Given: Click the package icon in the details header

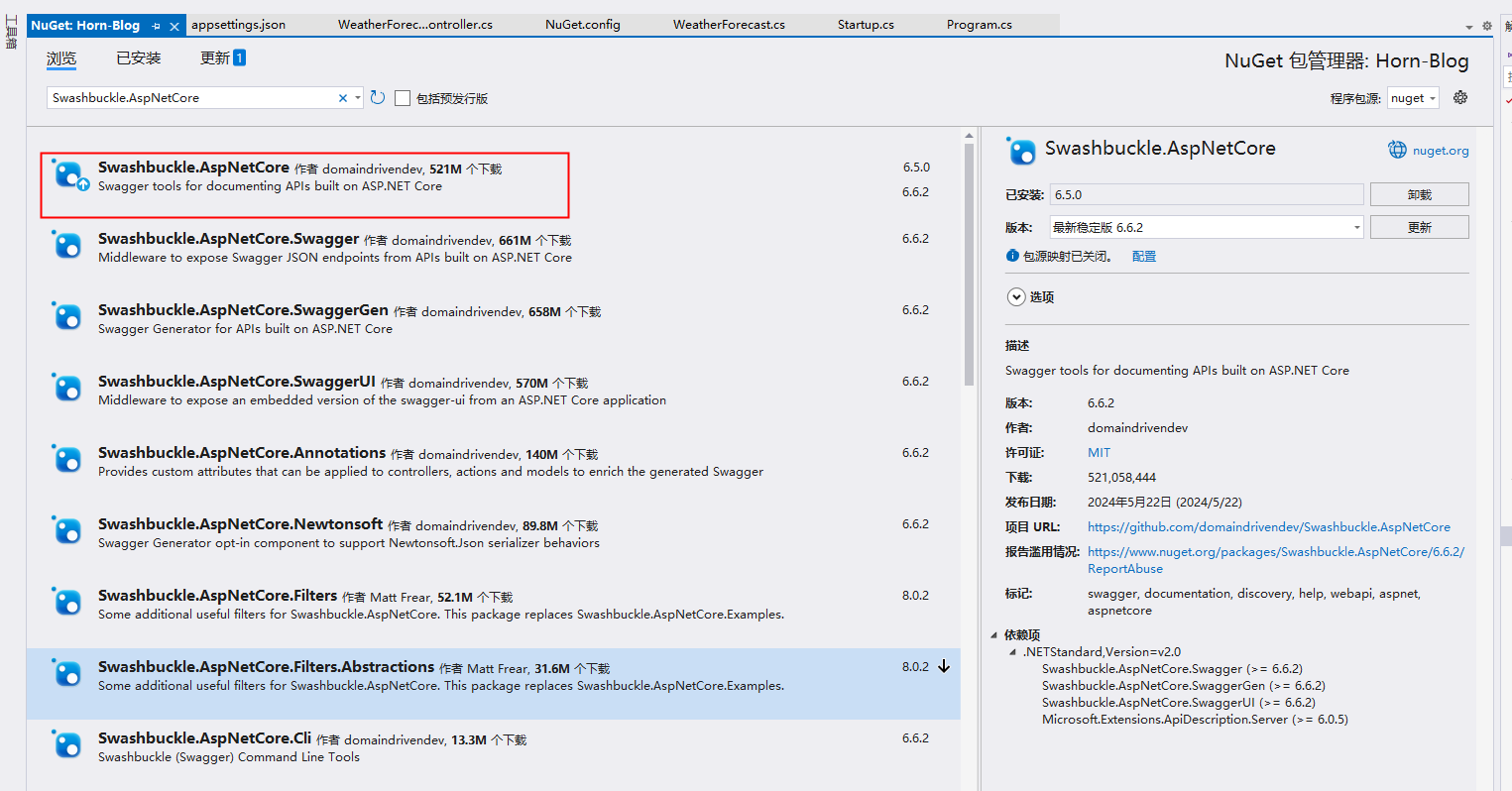Looking at the screenshot, I should tap(1021, 151).
